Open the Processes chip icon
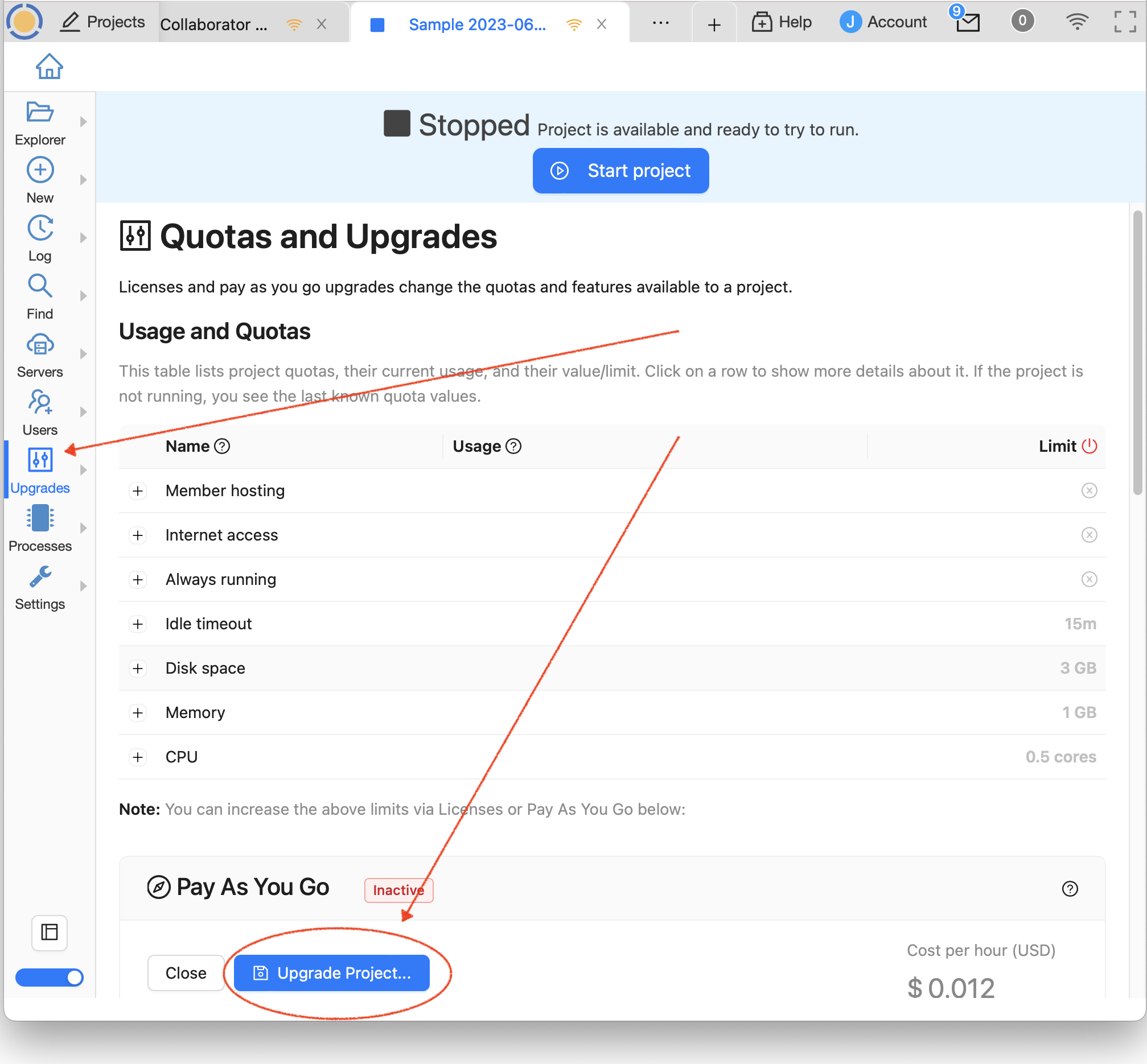Image resolution: width=1147 pixels, height=1064 pixels. point(40,519)
